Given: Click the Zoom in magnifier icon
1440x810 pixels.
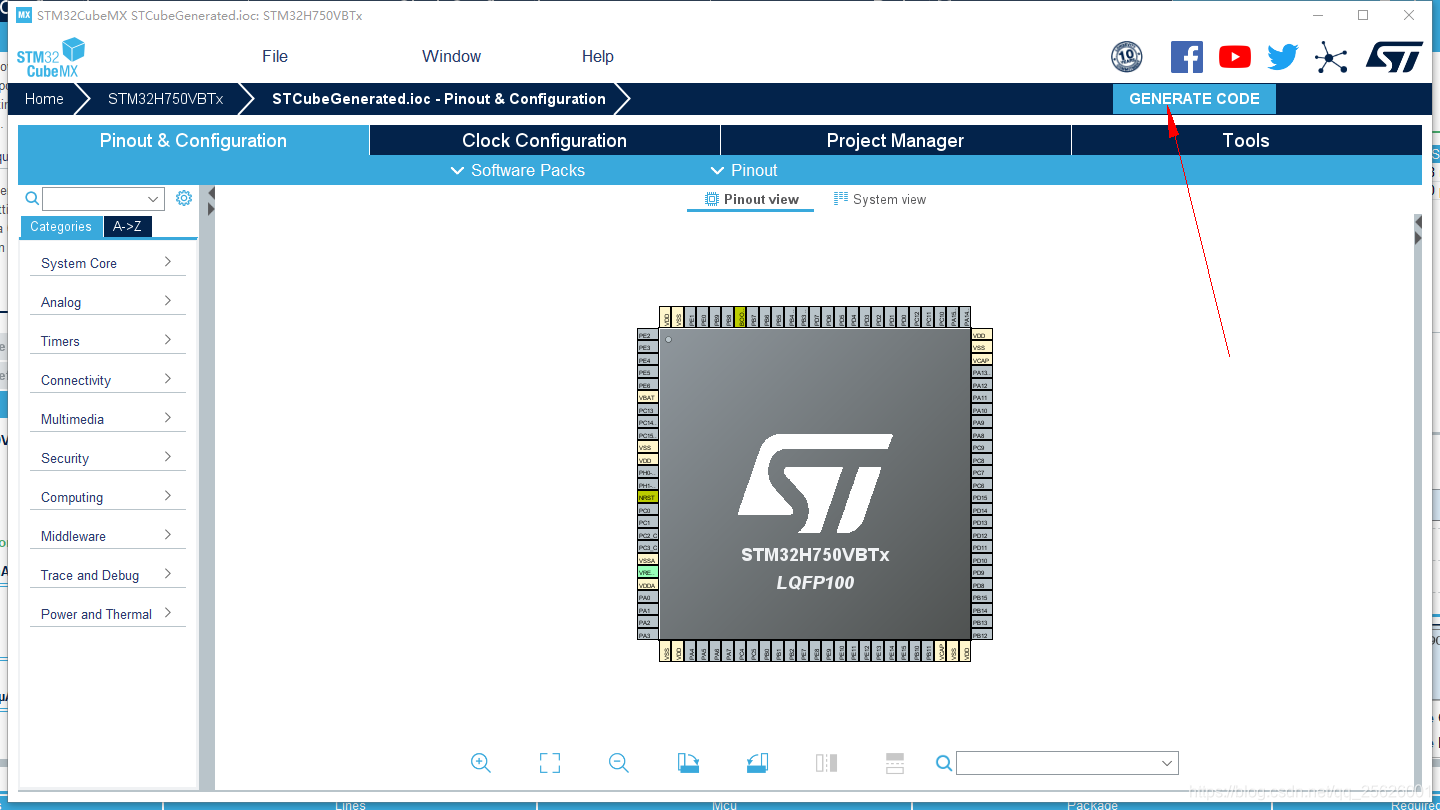Looking at the screenshot, I should tap(481, 763).
